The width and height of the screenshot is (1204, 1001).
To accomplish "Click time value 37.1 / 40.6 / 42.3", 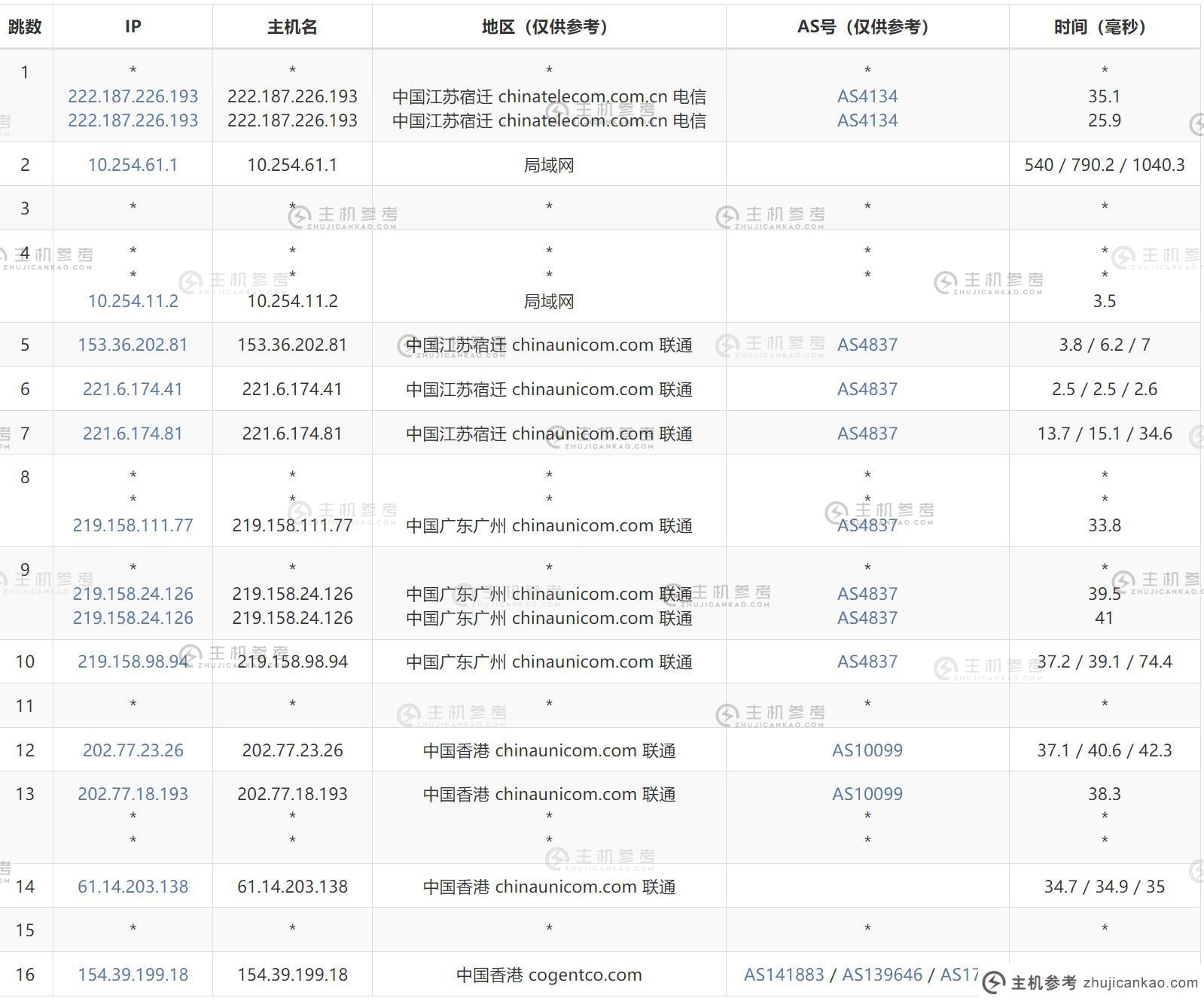I will point(1105,750).
